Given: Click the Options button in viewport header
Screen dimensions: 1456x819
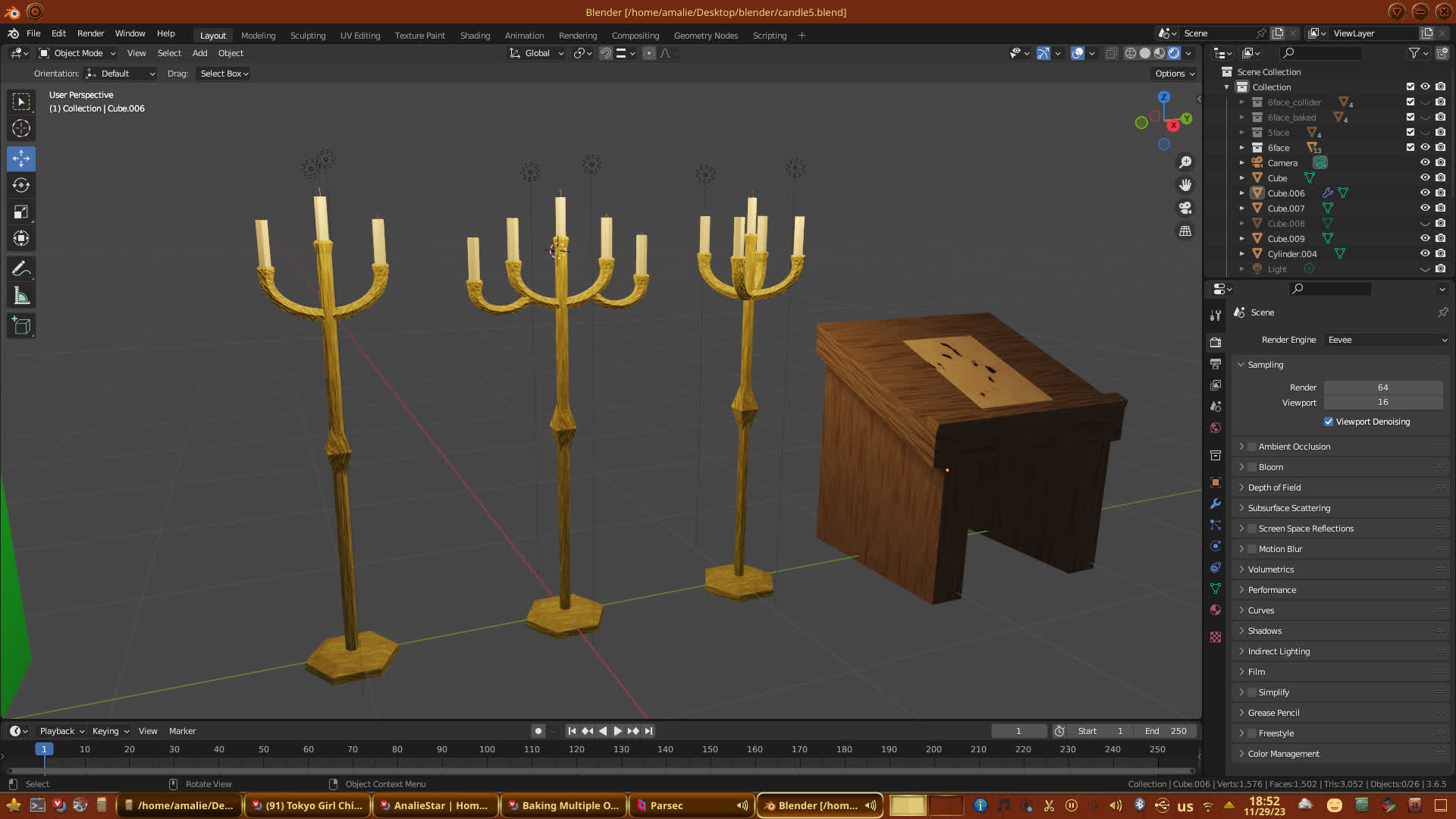Looking at the screenshot, I should coord(1175,74).
